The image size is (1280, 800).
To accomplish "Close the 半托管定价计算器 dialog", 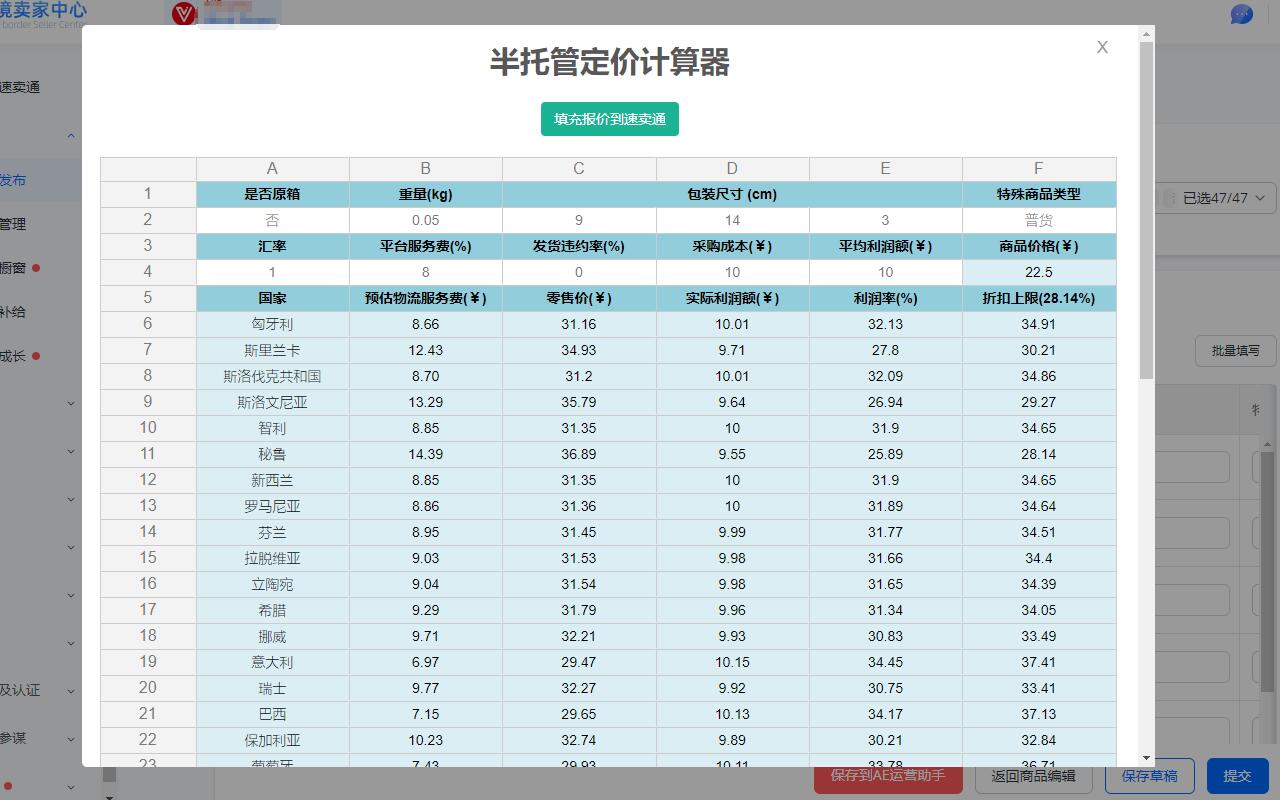I will 1102,47.
